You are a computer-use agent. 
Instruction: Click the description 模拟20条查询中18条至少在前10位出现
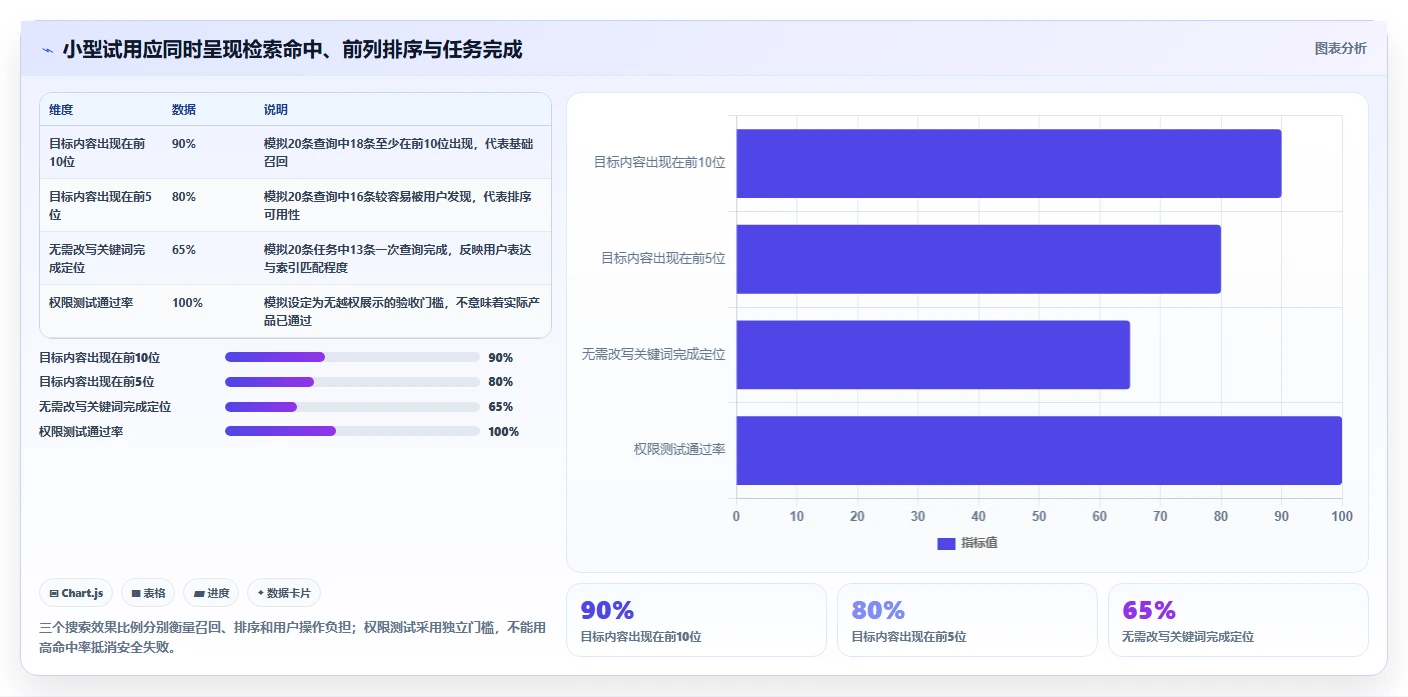coord(399,152)
